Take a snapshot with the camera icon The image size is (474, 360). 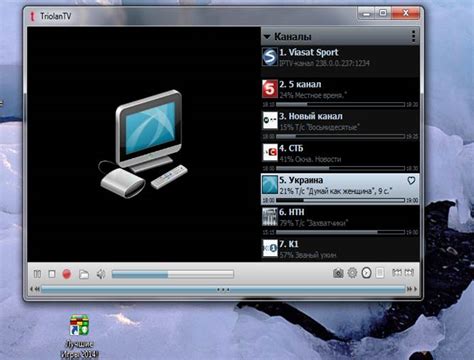[338, 273]
